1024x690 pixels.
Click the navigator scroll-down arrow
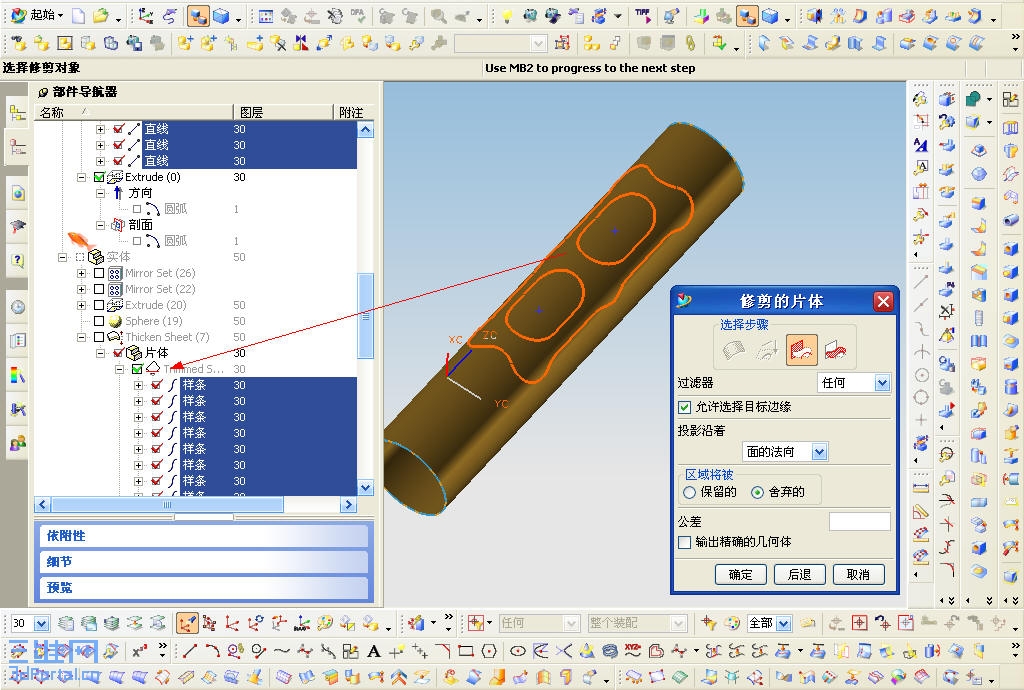coord(366,488)
